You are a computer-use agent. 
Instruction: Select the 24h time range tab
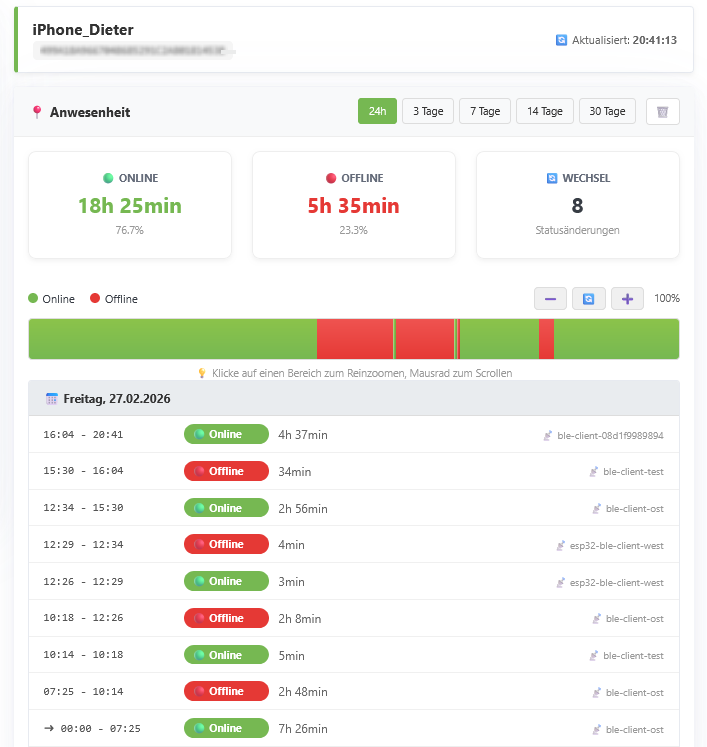[377, 111]
